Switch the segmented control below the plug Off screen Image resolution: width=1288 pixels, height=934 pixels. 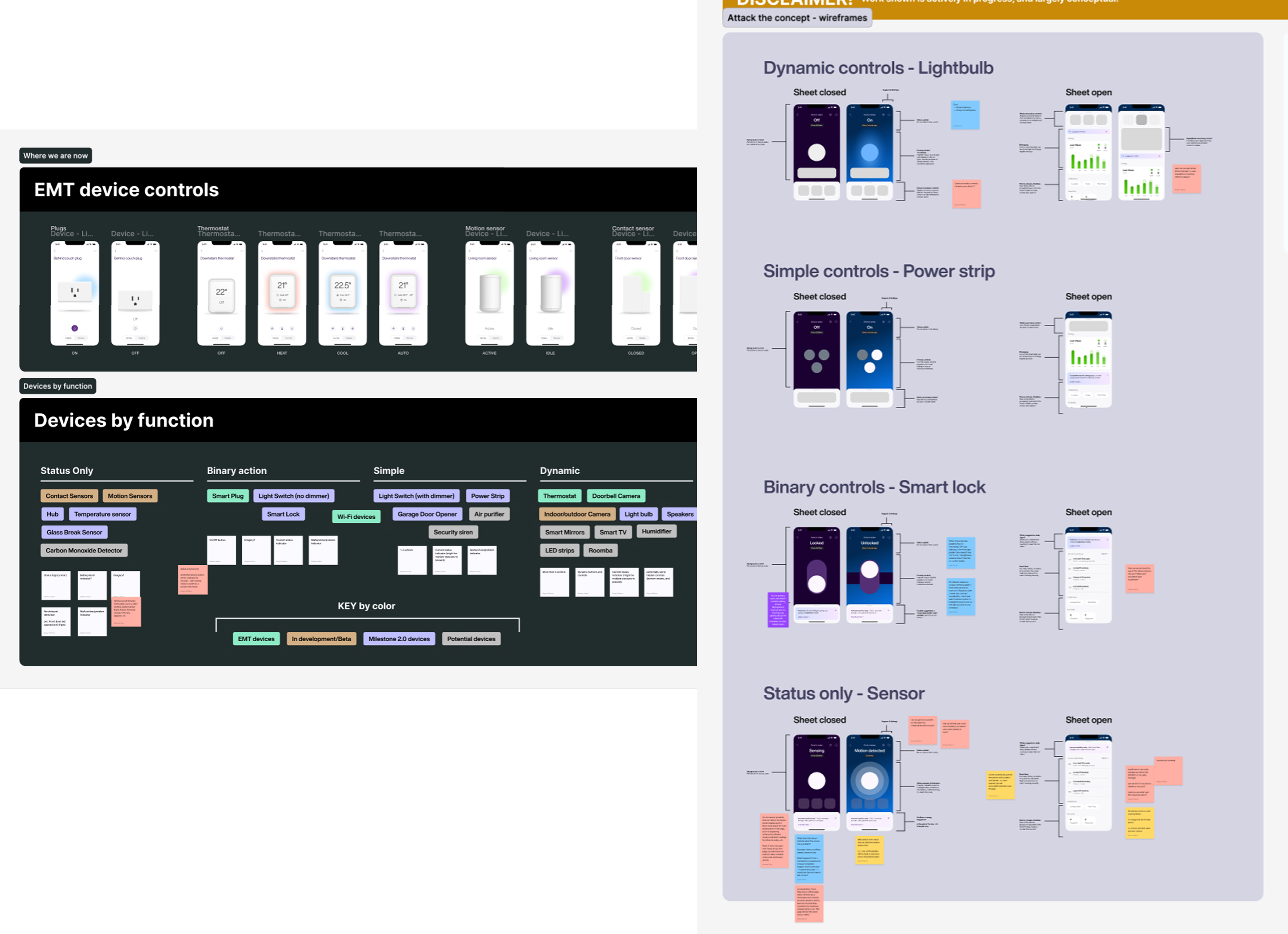pos(136,338)
